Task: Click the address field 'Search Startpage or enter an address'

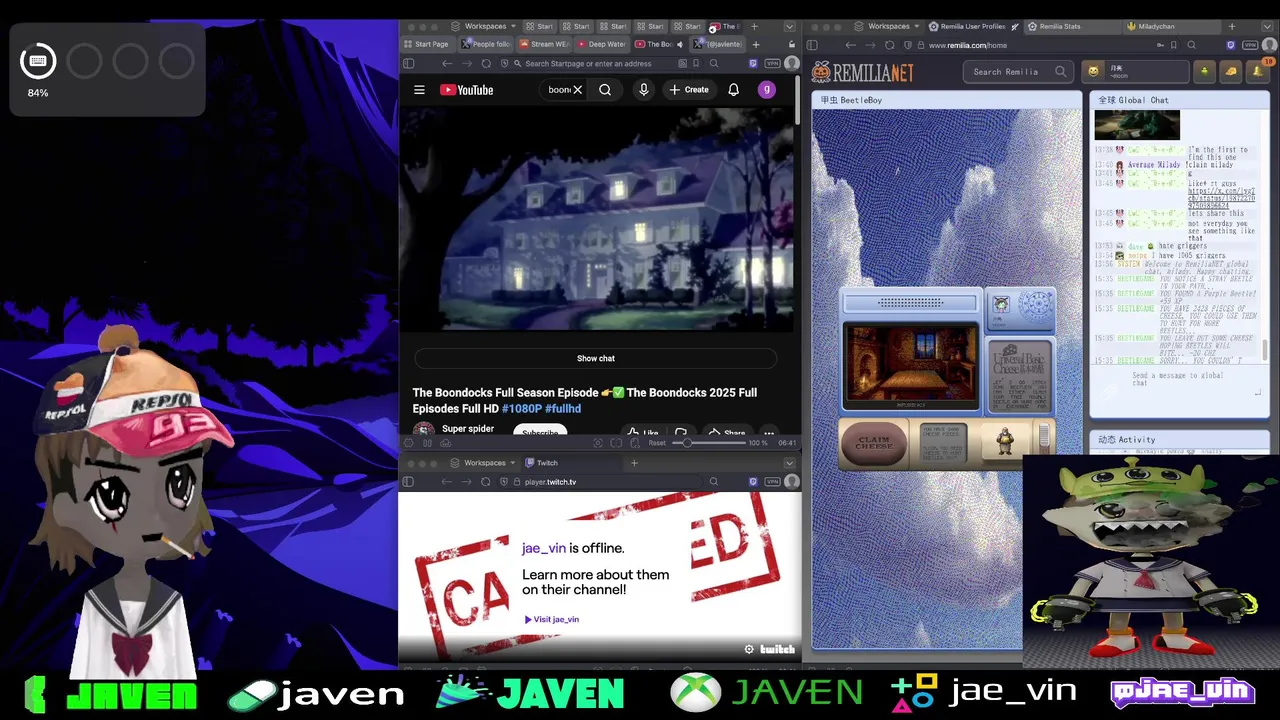Action: [602, 63]
